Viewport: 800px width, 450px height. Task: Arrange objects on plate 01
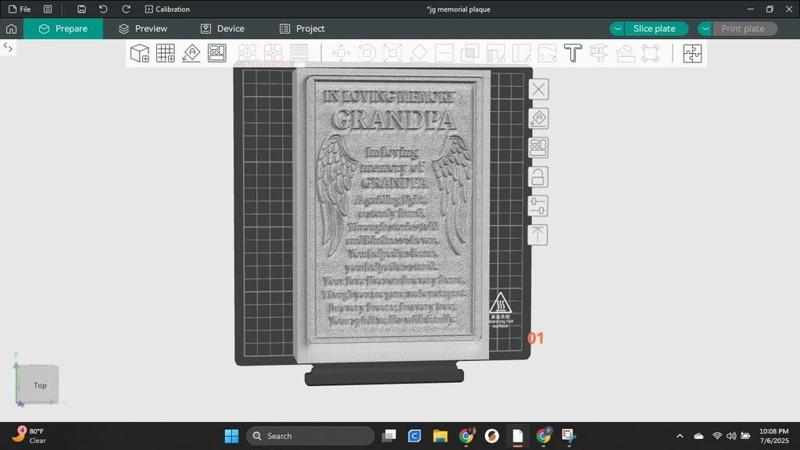tap(538, 147)
